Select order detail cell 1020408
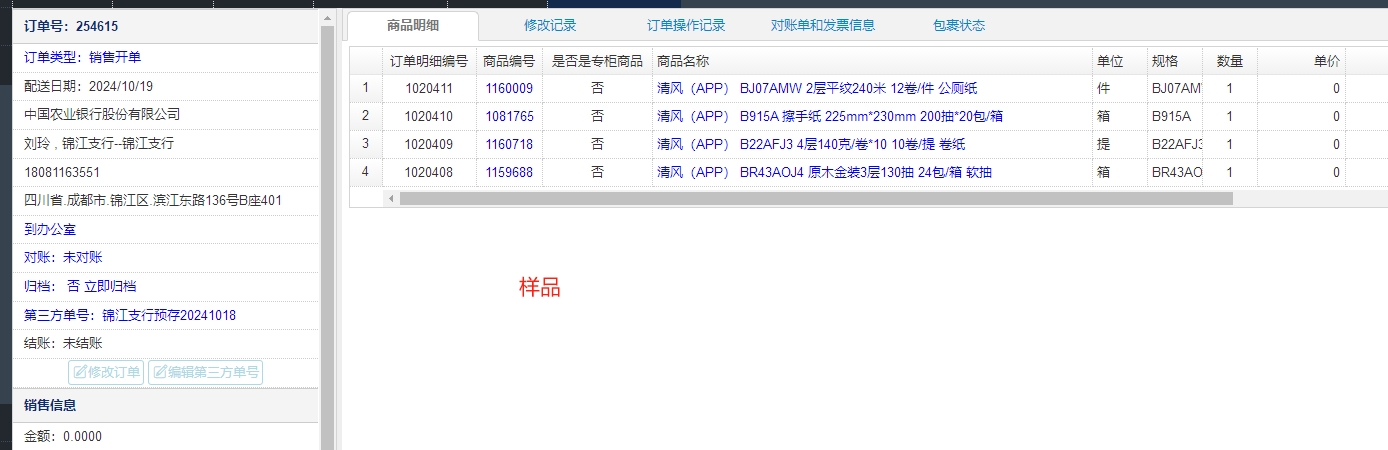Viewport: 1388px width, 450px height. tap(429, 172)
